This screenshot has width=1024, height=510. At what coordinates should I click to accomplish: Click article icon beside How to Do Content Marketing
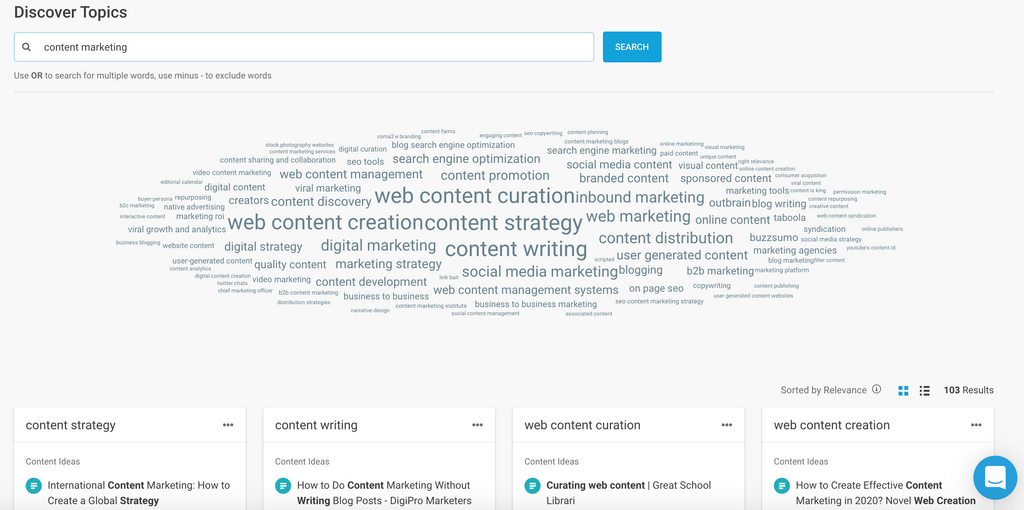pyautogui.click(x=284, y=486)
